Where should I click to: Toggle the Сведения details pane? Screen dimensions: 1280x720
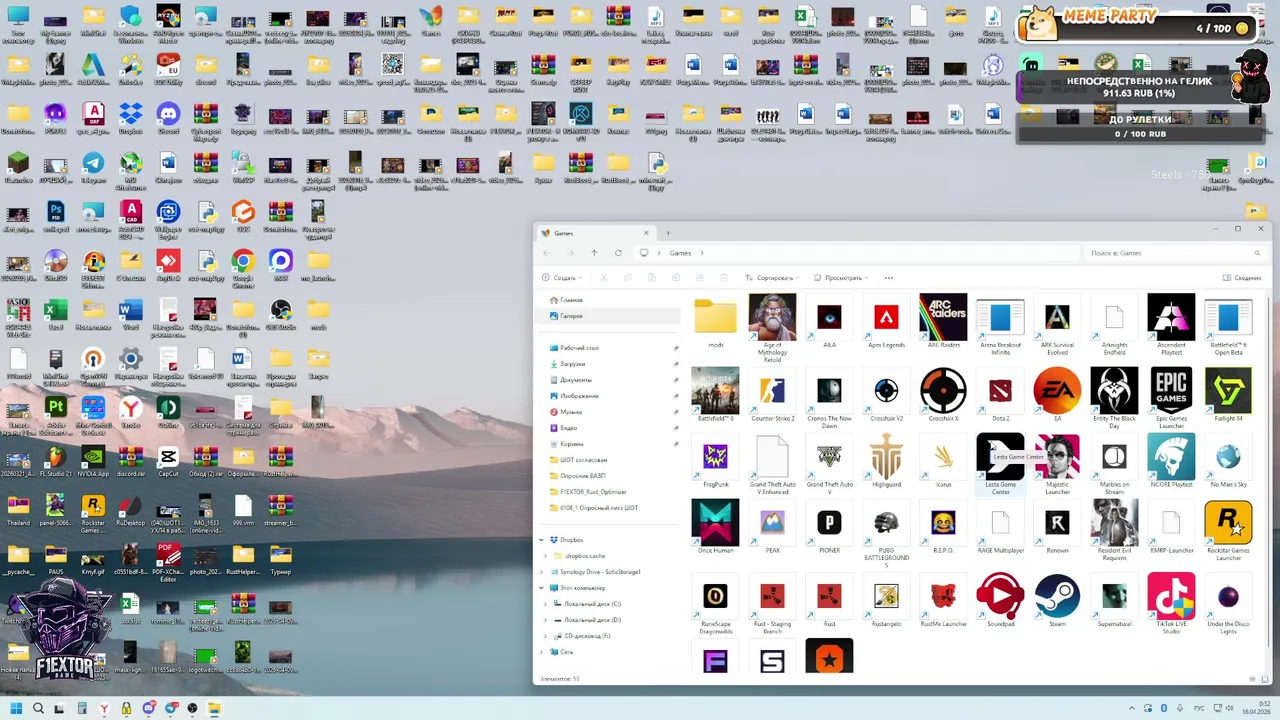(x=1242, y=278)
